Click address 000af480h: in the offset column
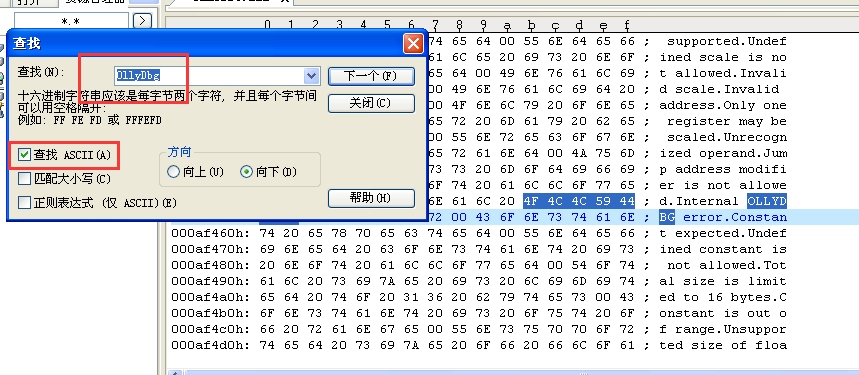The height and width of the screenshot is (375, 859). pyautogui.click(x=211, y=265)
